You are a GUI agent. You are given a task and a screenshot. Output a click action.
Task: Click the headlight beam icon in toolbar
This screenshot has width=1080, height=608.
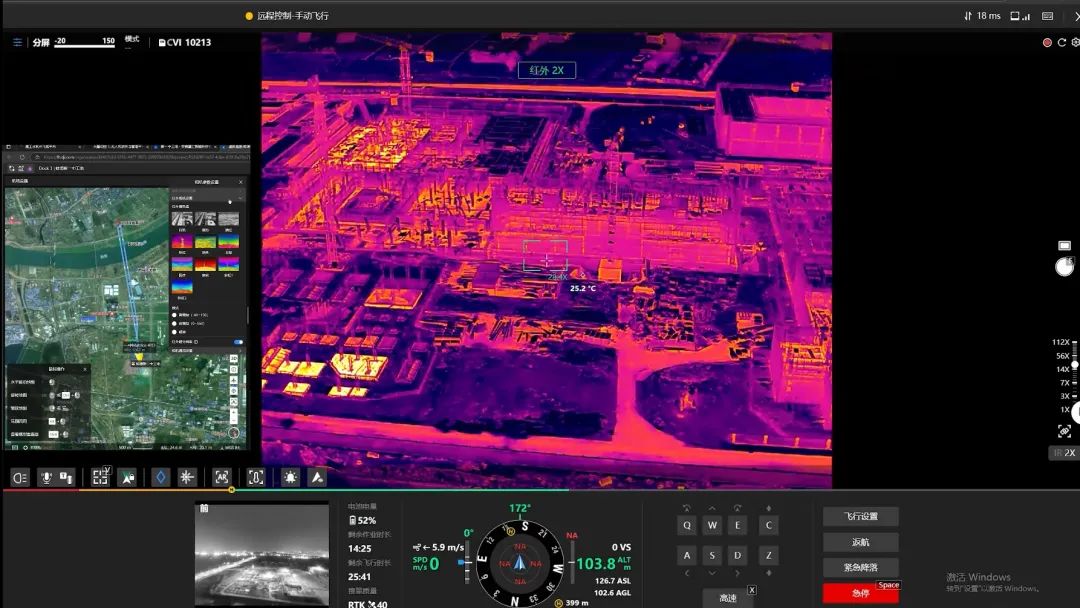(x=20, y=478)
